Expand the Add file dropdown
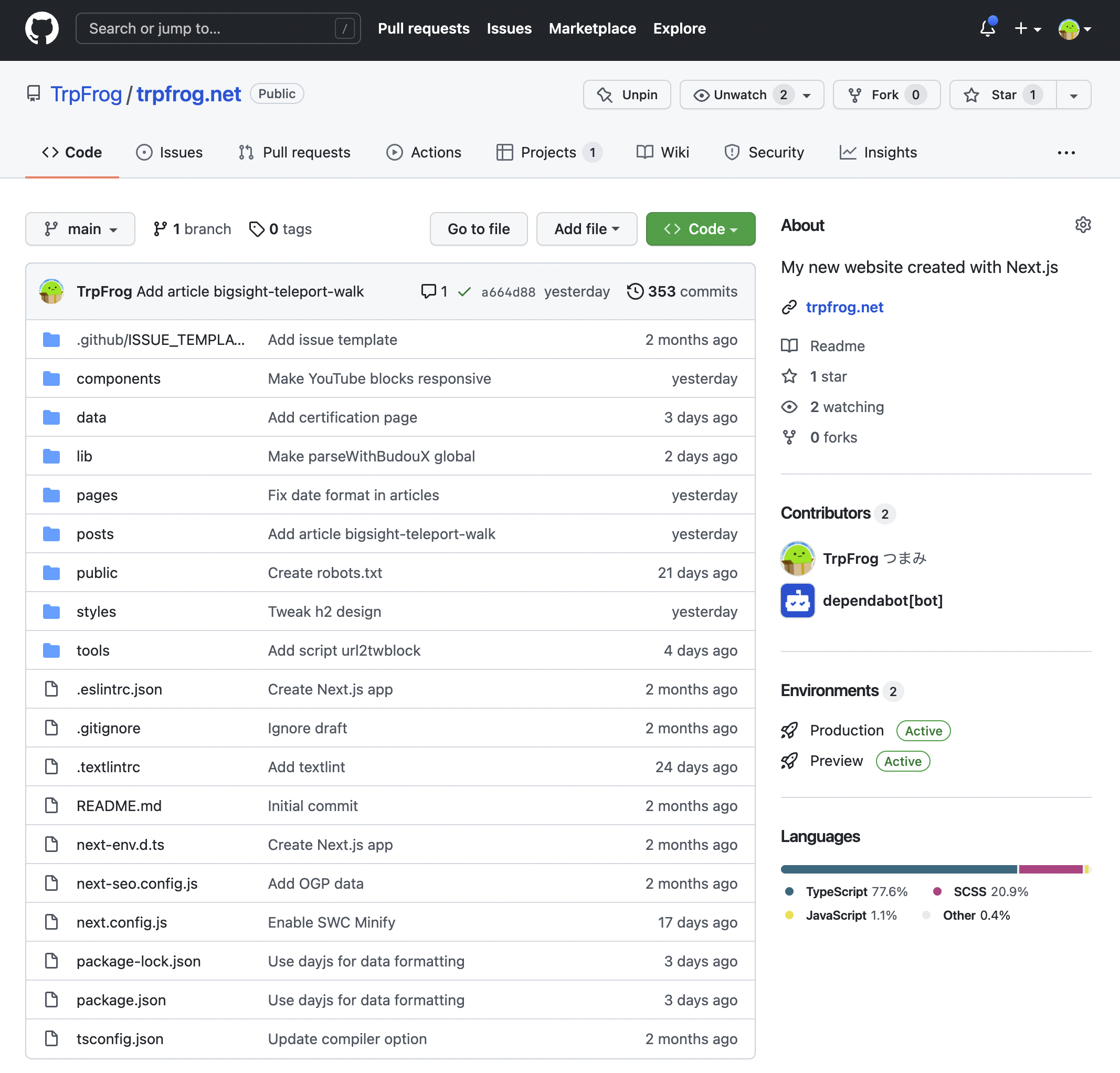 point(586,229)
